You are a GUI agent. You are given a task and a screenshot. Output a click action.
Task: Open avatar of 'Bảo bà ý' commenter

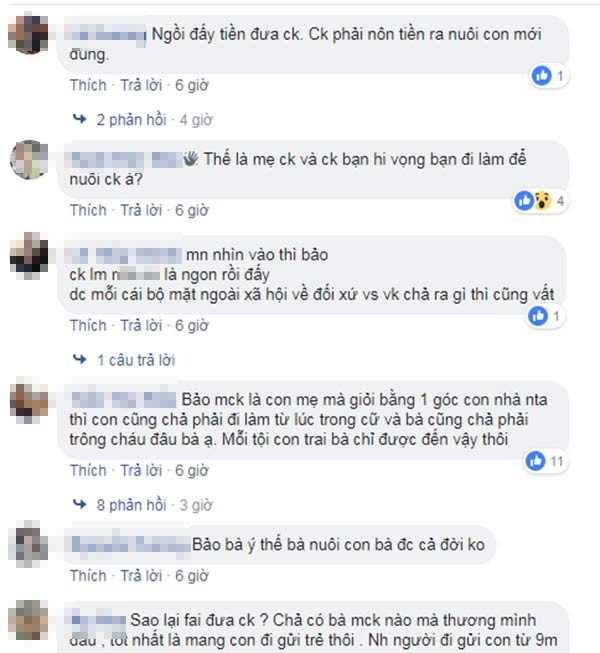(29, 544)
